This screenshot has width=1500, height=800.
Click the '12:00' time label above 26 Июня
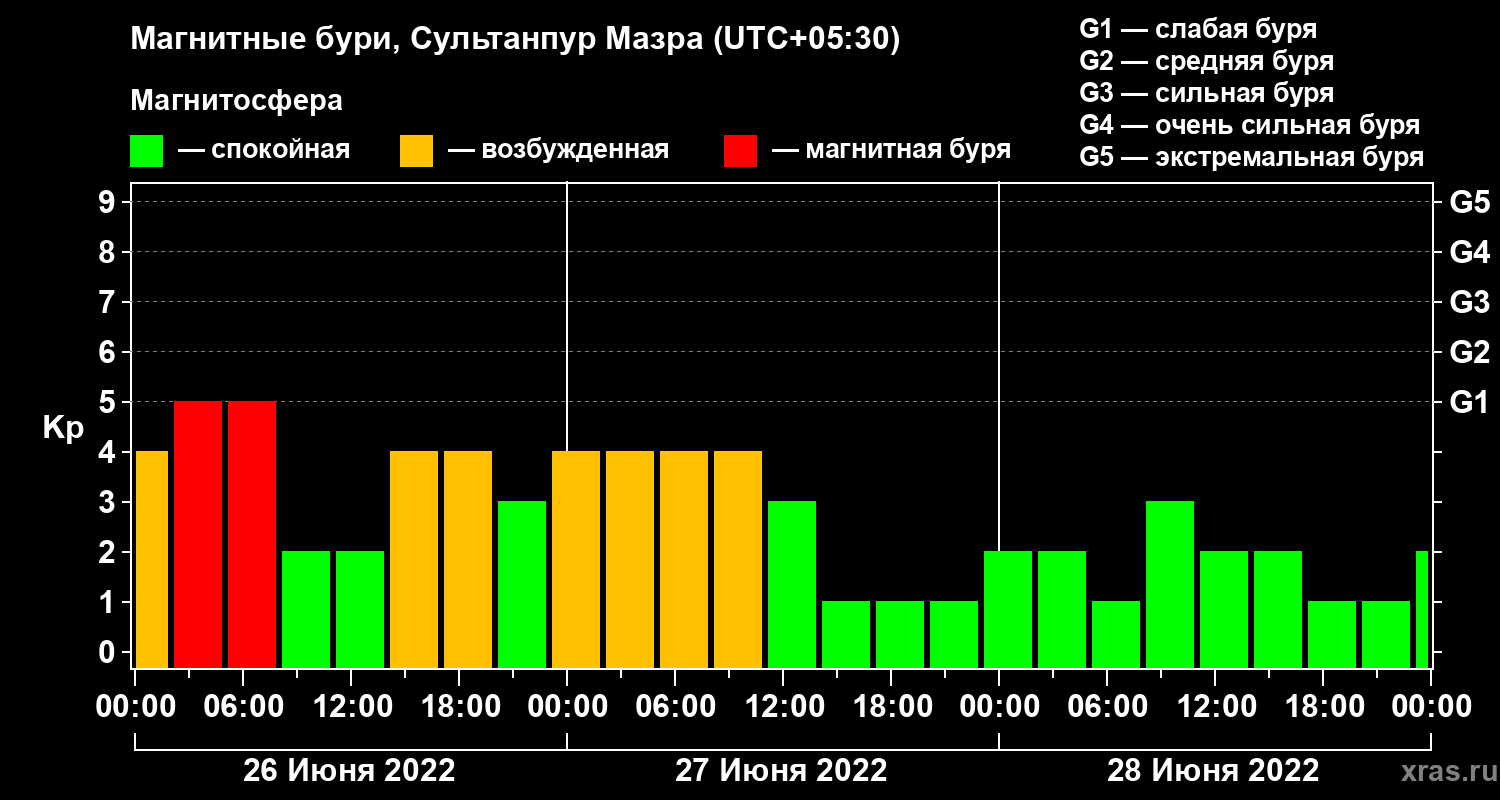pyautogui.click(x=351, y=707)
